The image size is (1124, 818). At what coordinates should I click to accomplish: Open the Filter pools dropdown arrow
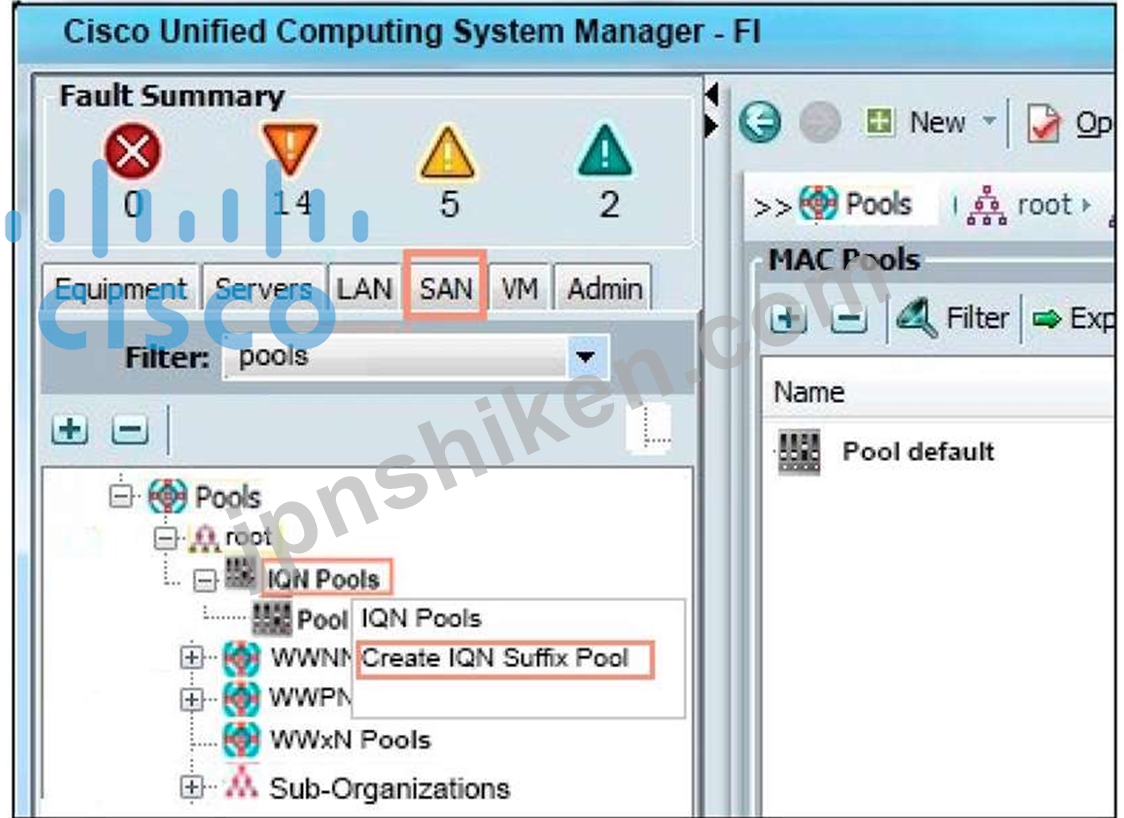click(x=586, y=356)
